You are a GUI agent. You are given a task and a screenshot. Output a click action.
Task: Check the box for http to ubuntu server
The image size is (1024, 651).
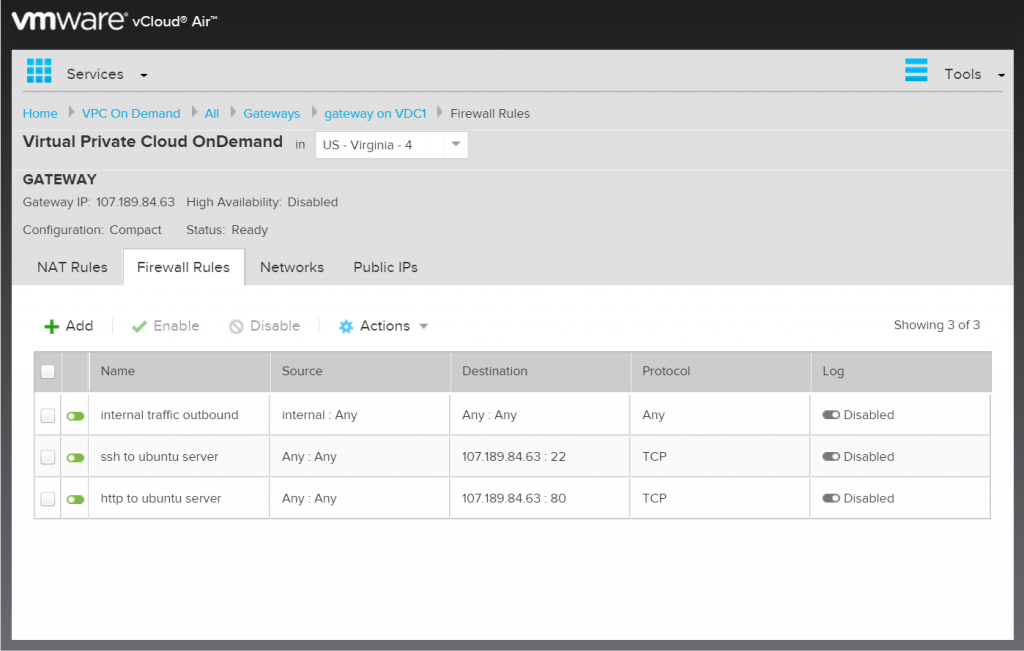tap(48, 499)
